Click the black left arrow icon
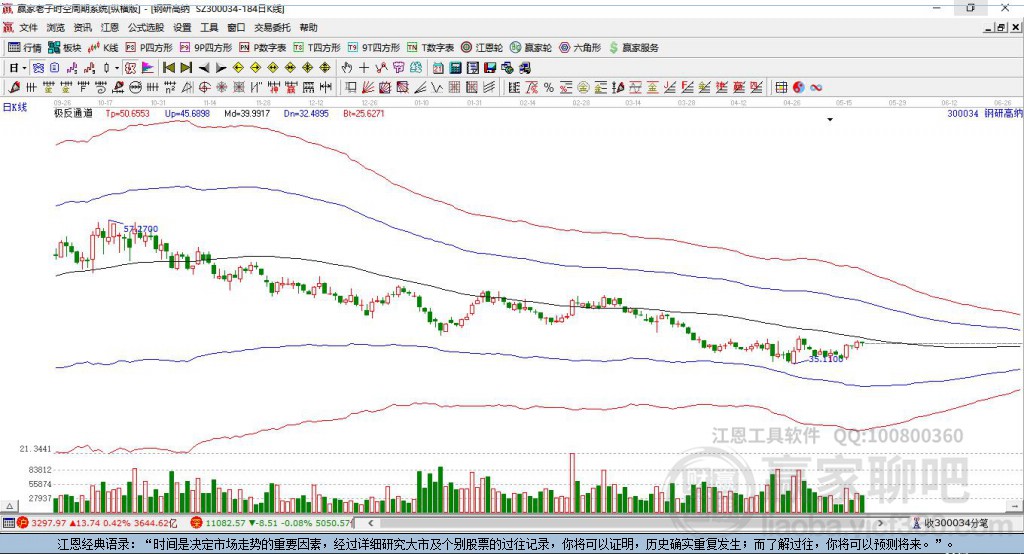1024x554 pixels. pyautogui.click(x=204, y=68)
